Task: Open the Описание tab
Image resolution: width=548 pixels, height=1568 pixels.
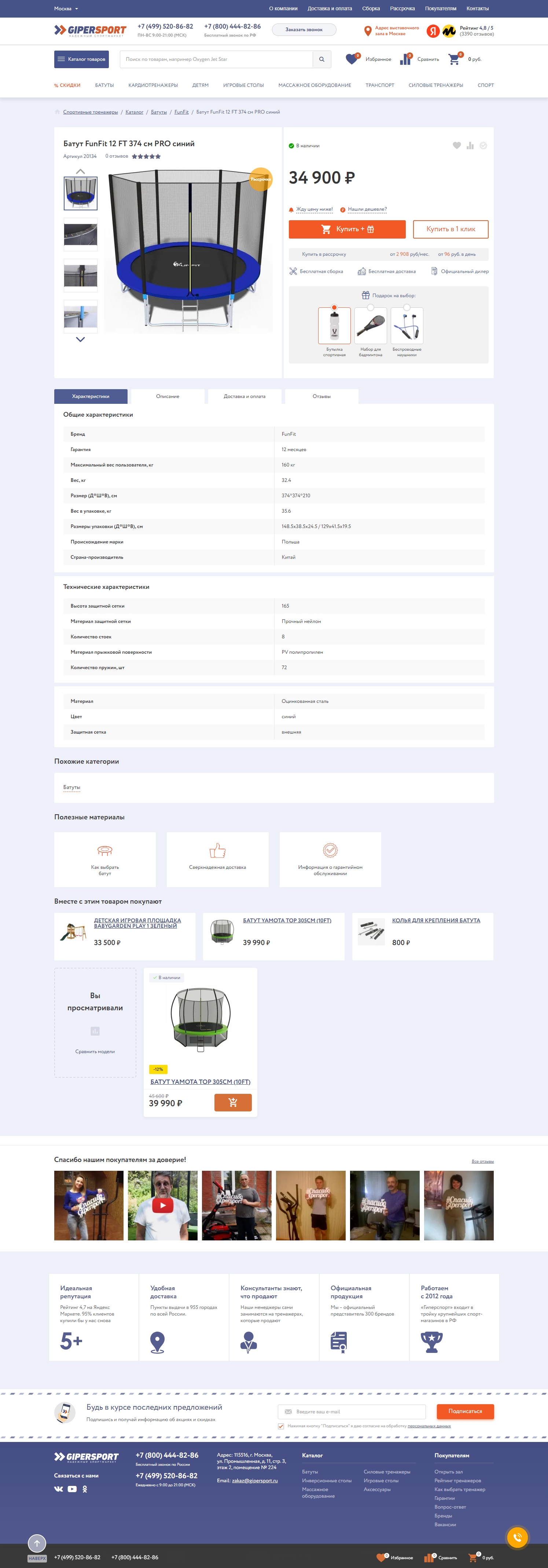Action: coord(168,396)
